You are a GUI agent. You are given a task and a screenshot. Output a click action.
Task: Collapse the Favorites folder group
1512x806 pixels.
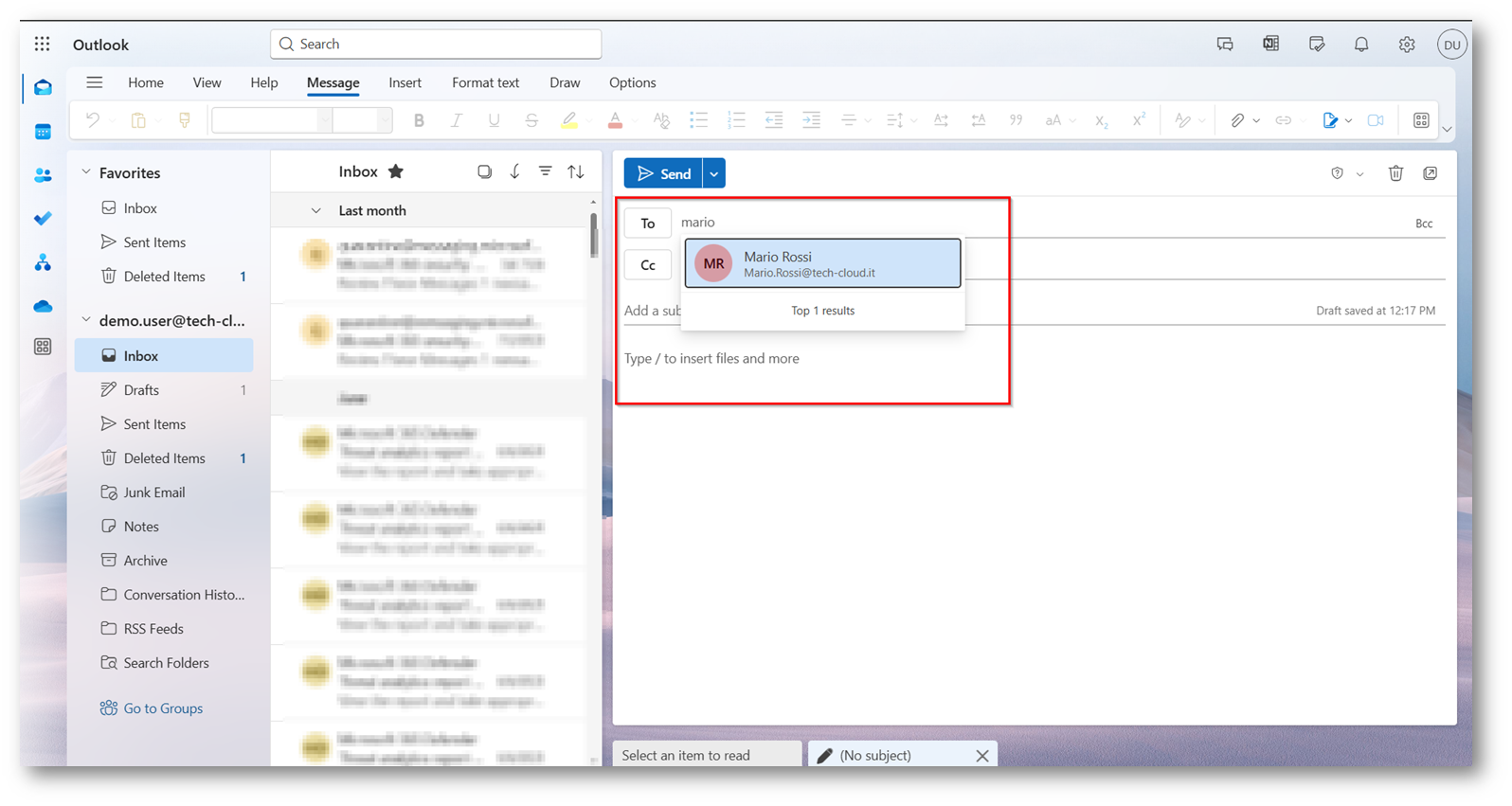click(x=86, y=172)
